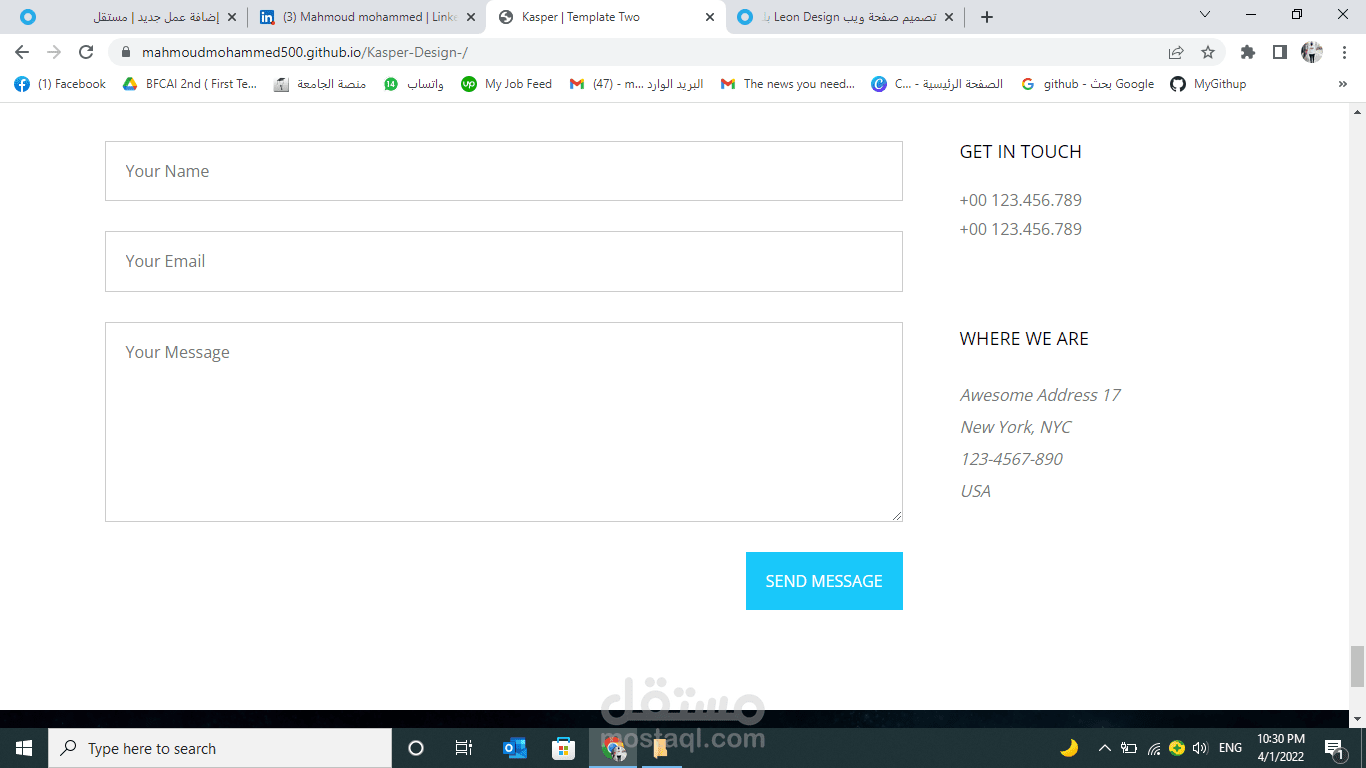
Task: Open the Facebook bookmark
Action: 60,84
